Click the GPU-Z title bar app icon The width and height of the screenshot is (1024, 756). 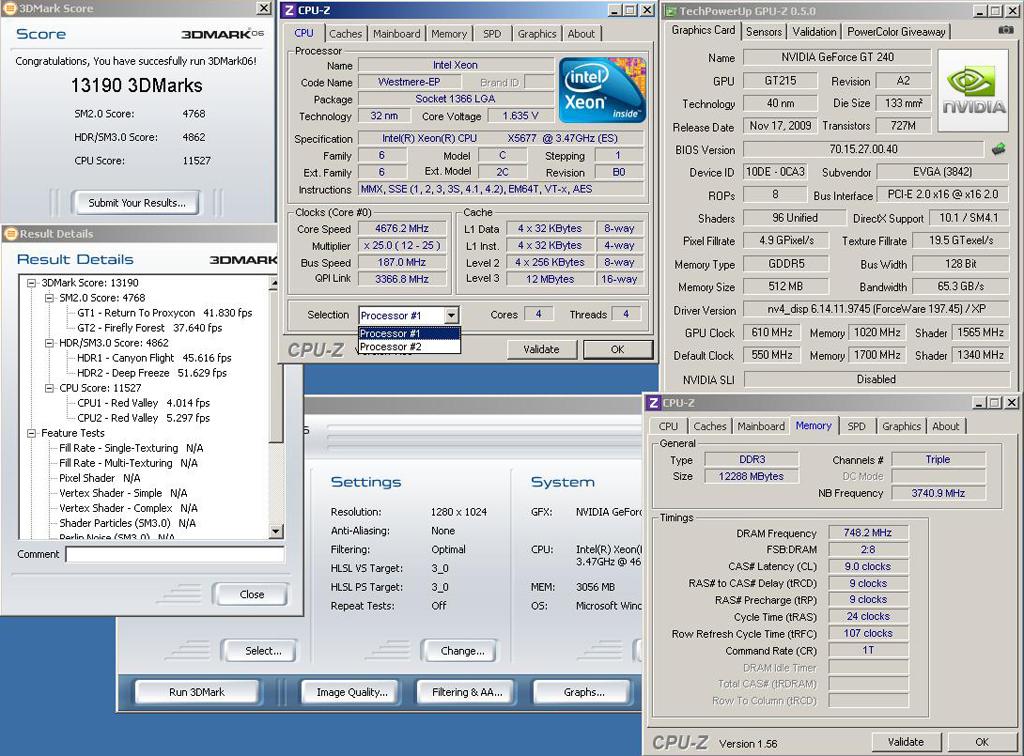point(671,11)
